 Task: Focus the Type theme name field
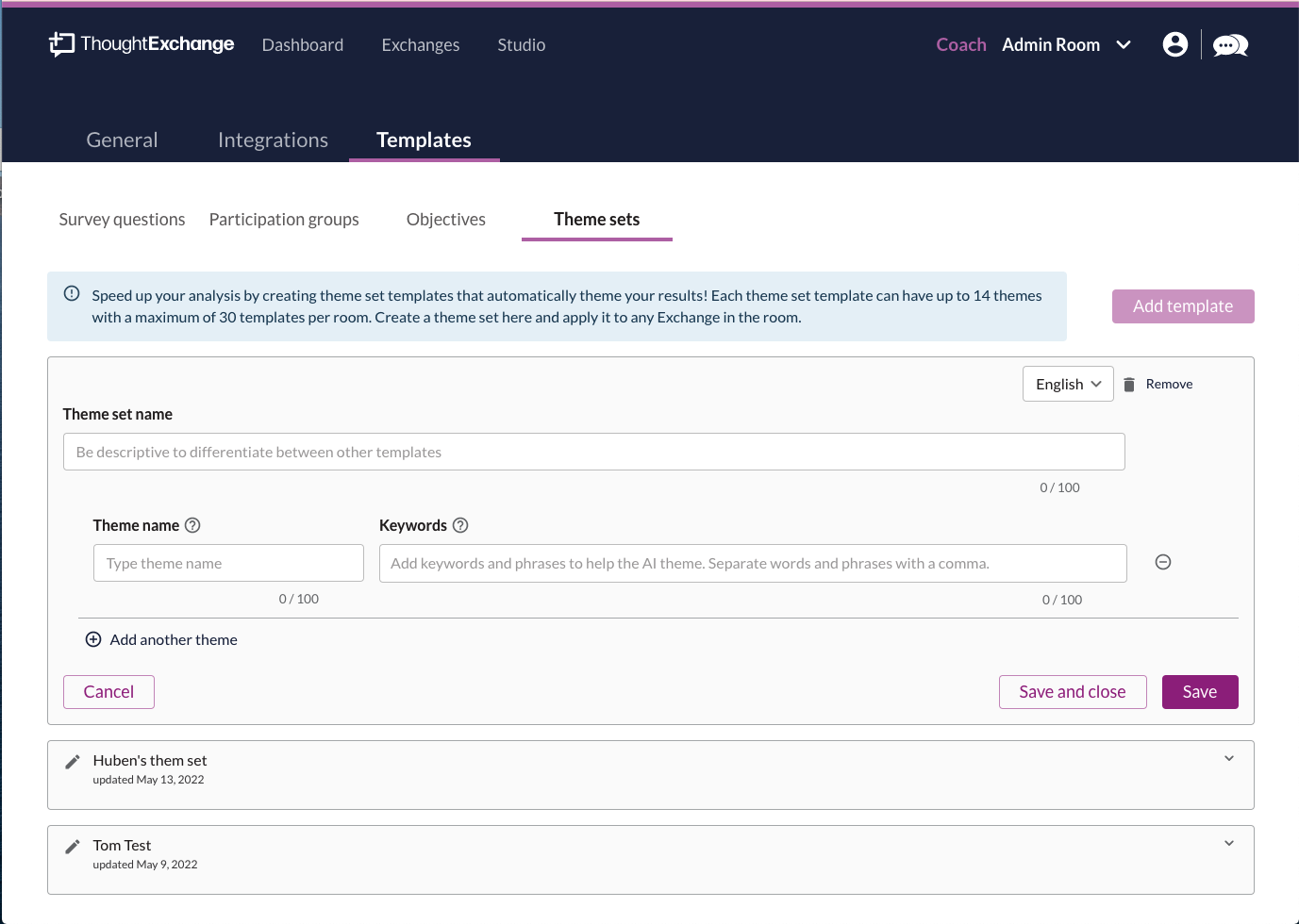(x=228, y=563)
